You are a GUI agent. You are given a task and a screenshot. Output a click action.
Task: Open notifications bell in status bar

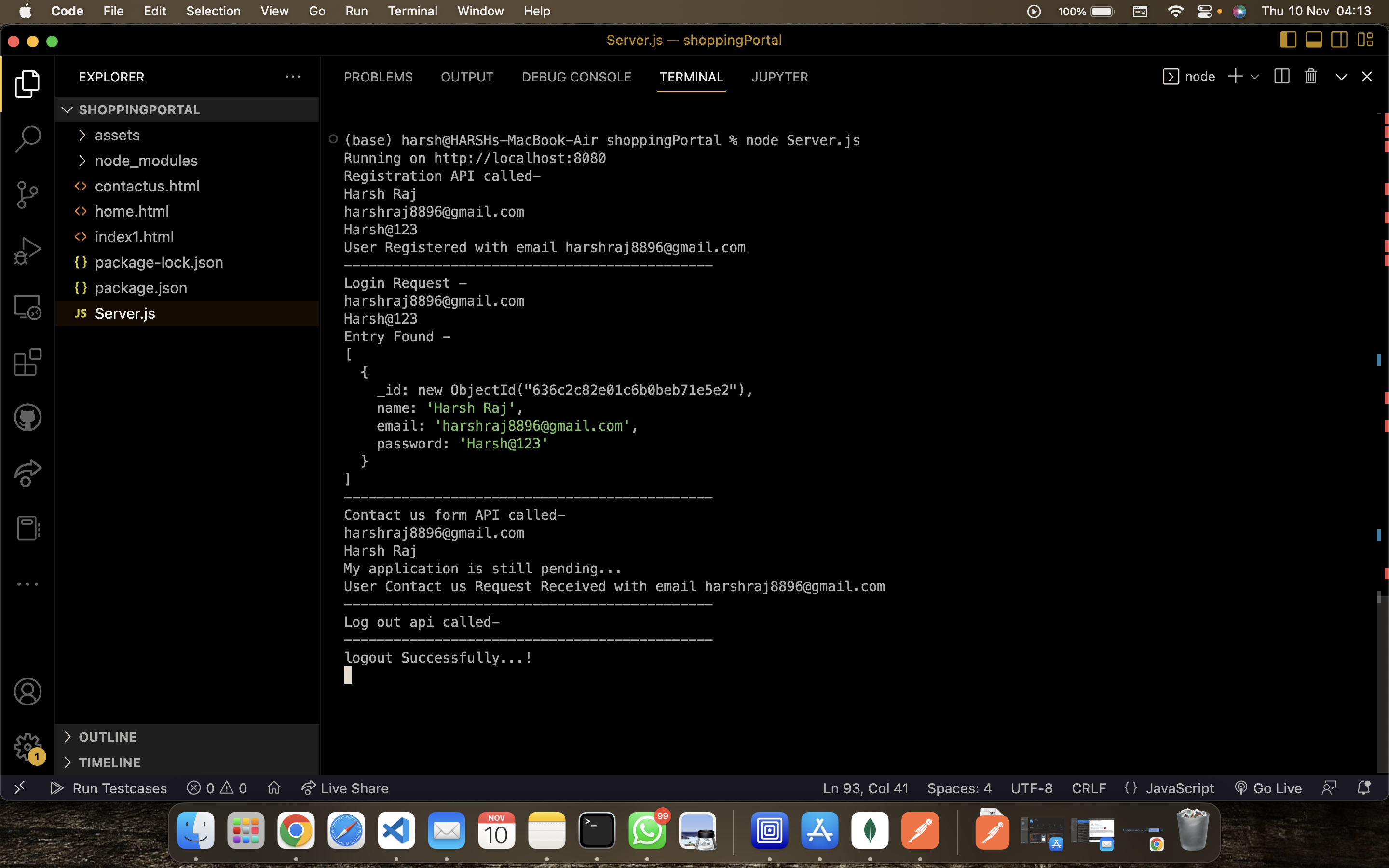pos(1364,787)
